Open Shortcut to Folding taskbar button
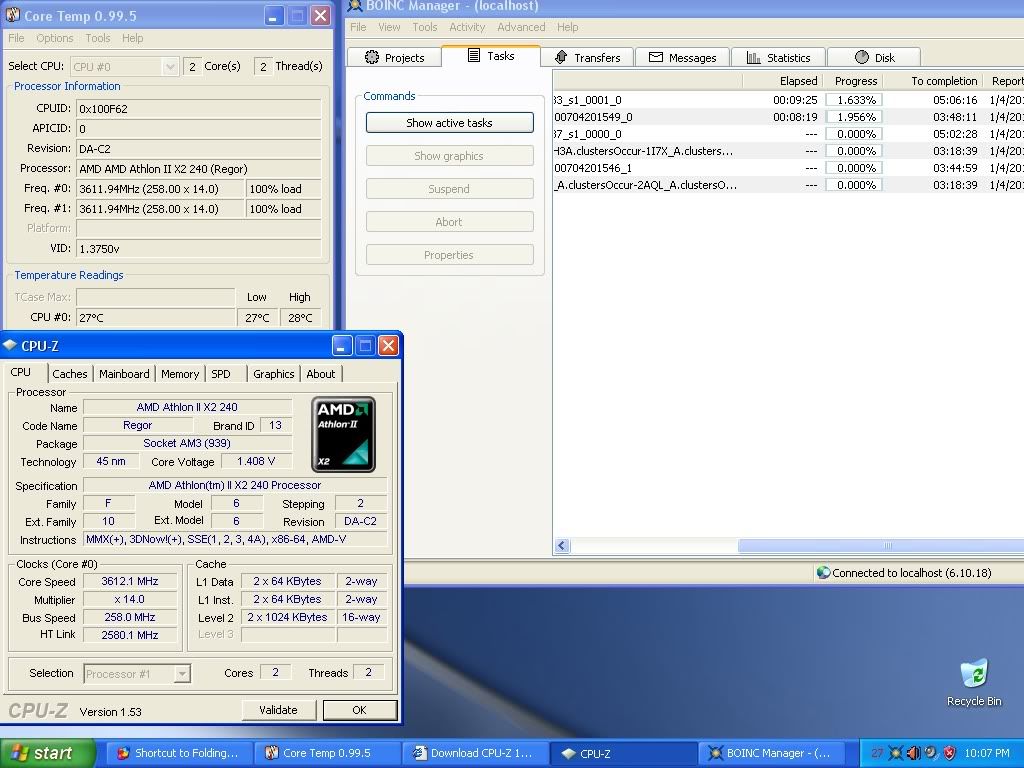Image resolution: width=1024 pixels, height=768 pixels. tap(178, 753)
